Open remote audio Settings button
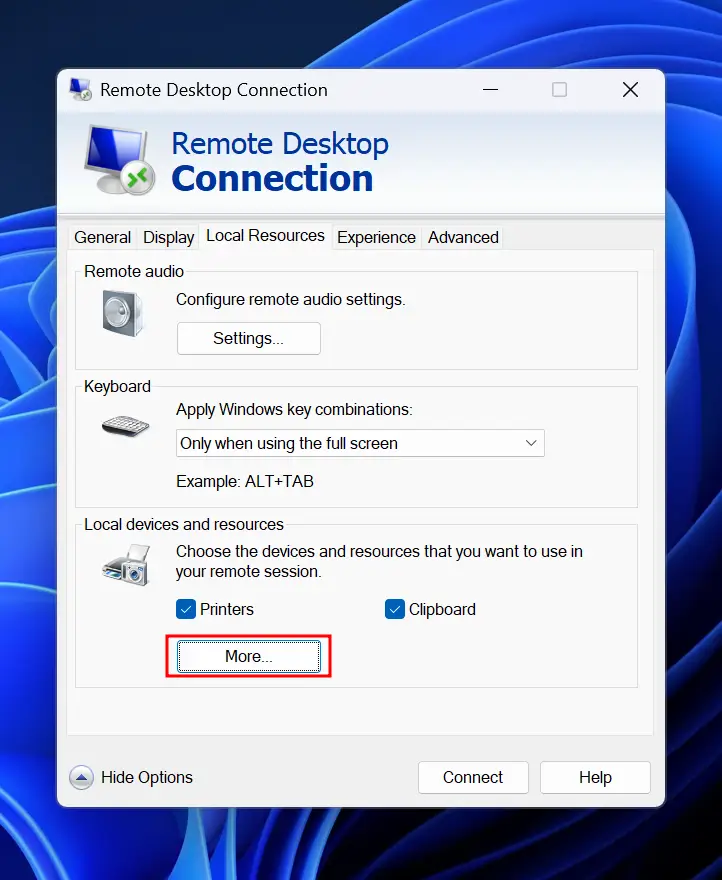This screenshot has height=880, width=722. pos(249,338)
